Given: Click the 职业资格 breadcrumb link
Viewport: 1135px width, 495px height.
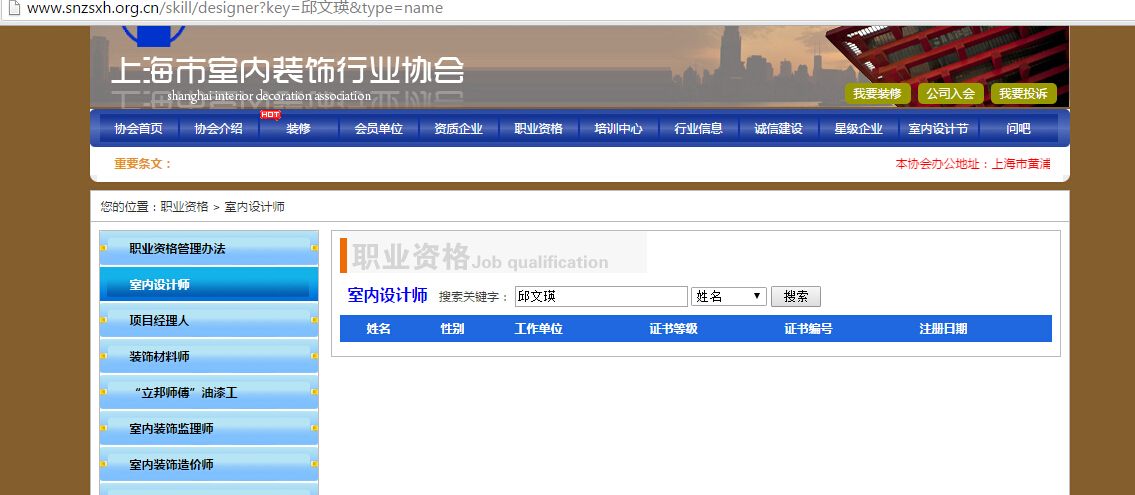Looking at the screenshot, I should coord(184,207).
